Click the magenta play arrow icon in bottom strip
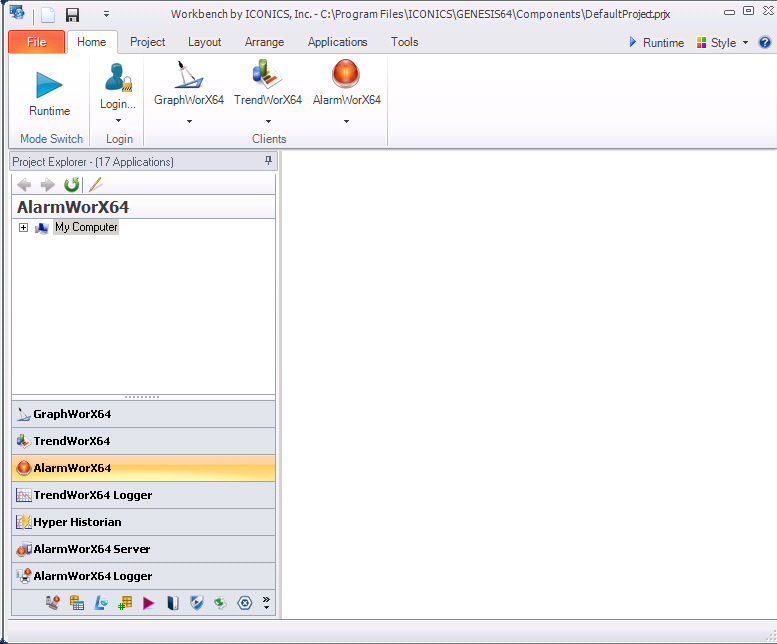Viewport: 777px width, 644px height. (148, 603)
